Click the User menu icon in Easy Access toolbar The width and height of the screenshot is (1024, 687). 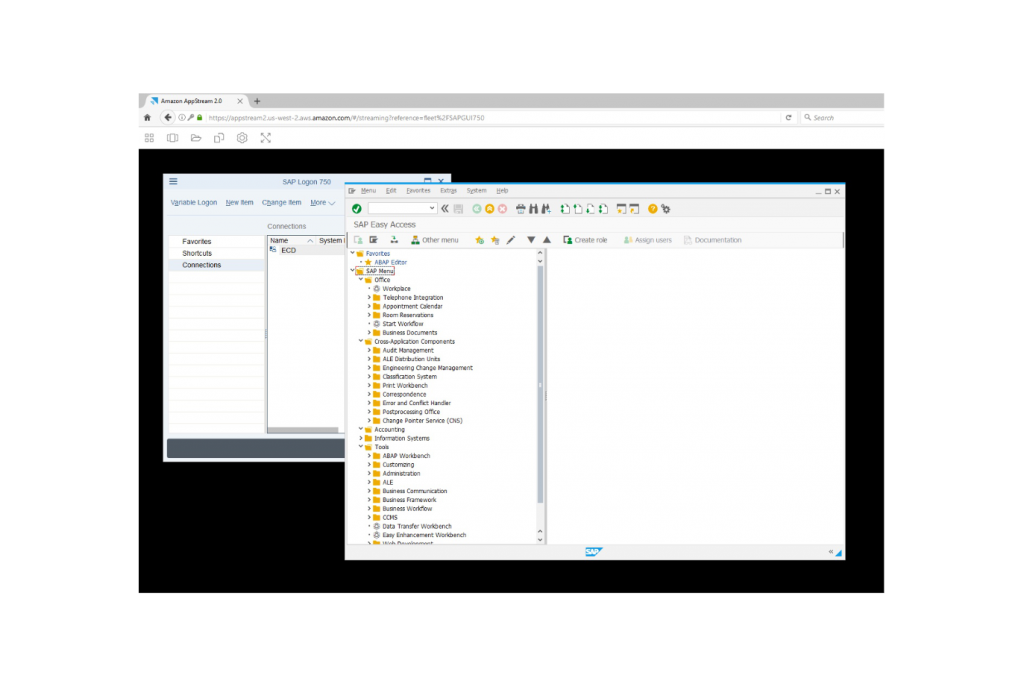tap(359, 240)
